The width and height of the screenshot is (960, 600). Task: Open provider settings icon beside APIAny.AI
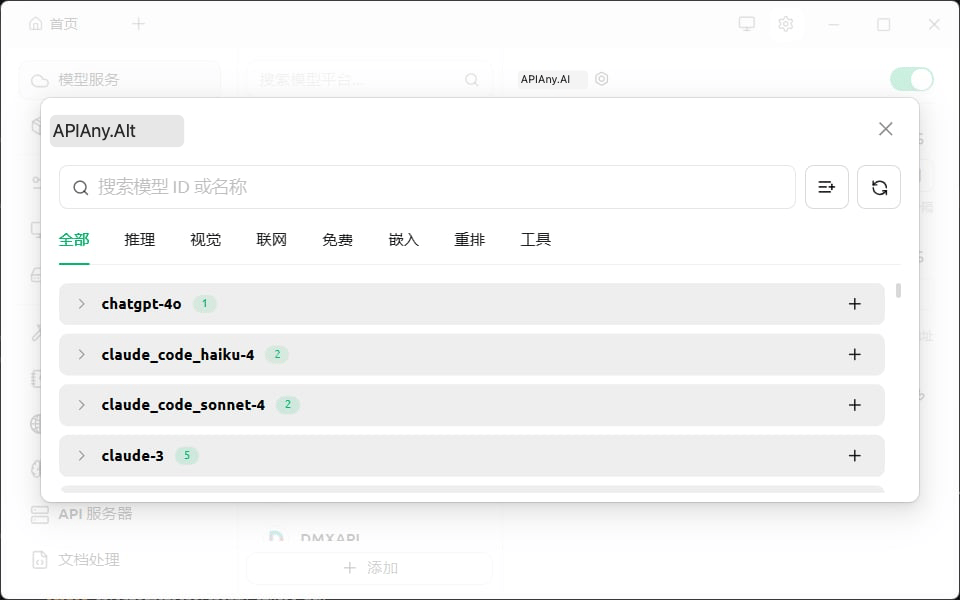(602, 79)
